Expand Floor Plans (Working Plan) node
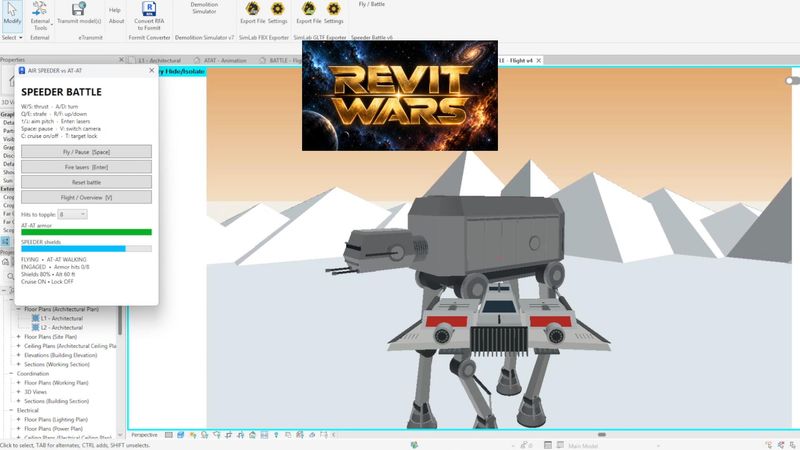 [x=18, y=383]
